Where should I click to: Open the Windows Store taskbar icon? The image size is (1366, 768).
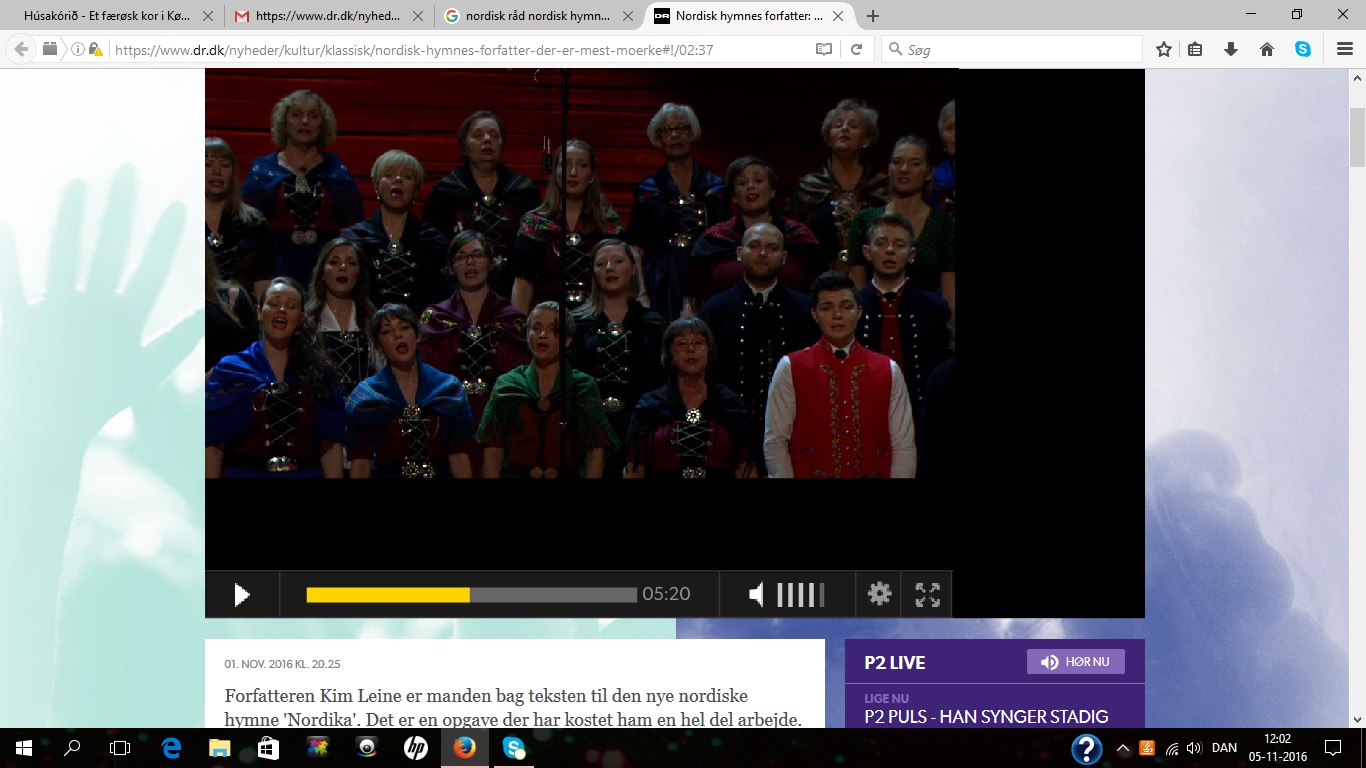pos(268,748)
